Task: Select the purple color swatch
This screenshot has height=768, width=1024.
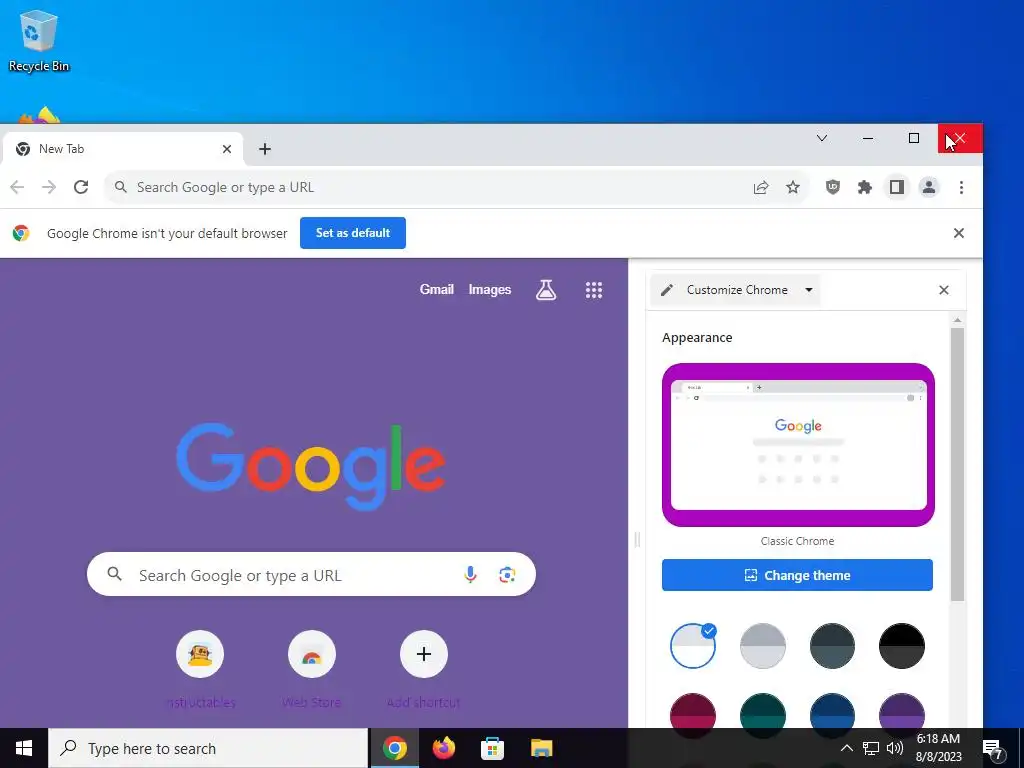Action: 902,711
